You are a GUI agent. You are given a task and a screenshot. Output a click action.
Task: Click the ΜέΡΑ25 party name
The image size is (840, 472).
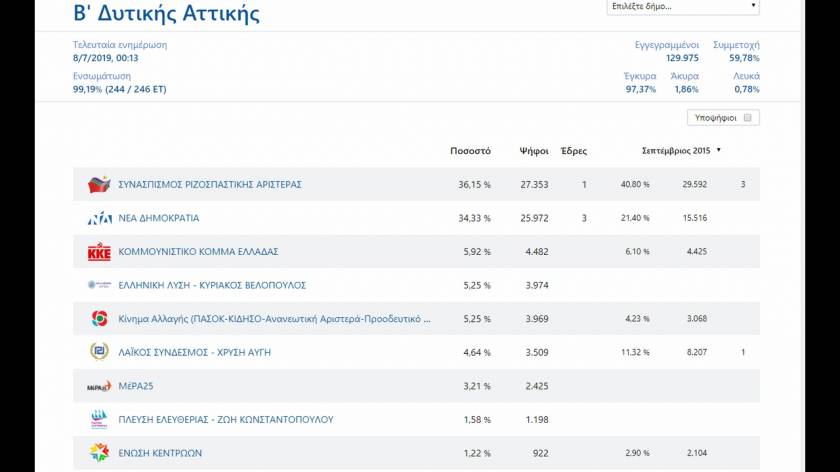[135, 386]
